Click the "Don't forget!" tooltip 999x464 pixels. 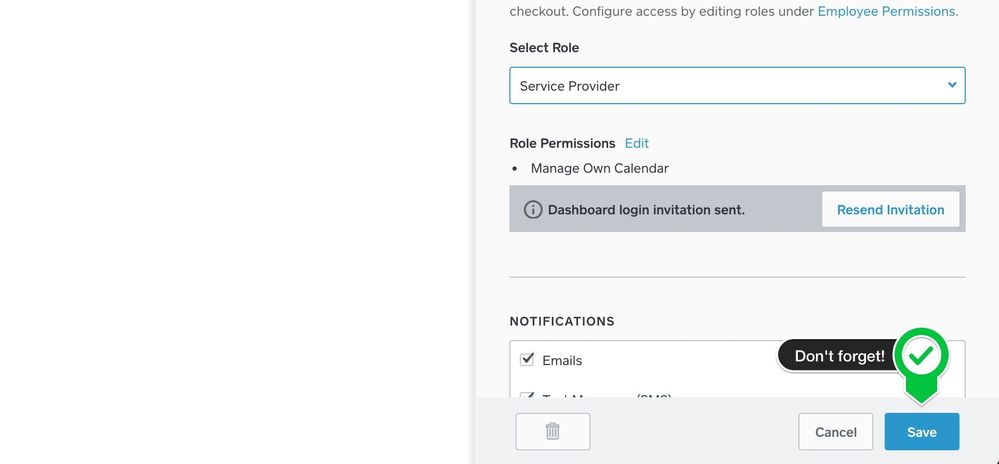coord(839,356)
